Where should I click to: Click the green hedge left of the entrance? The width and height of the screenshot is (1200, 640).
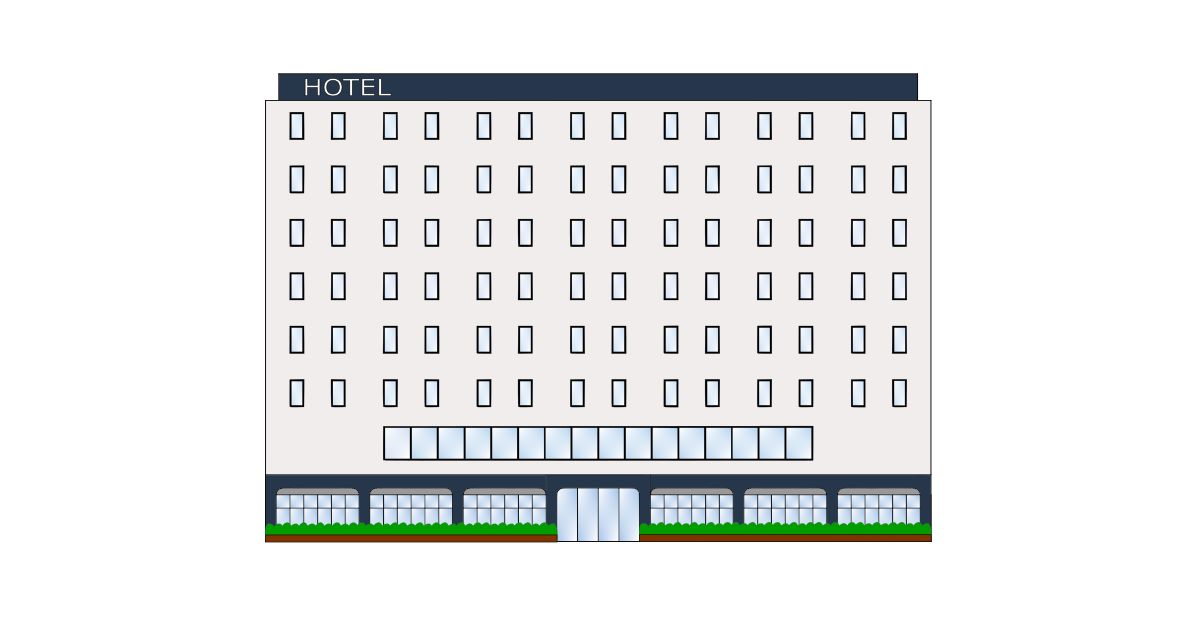point(410,529)
